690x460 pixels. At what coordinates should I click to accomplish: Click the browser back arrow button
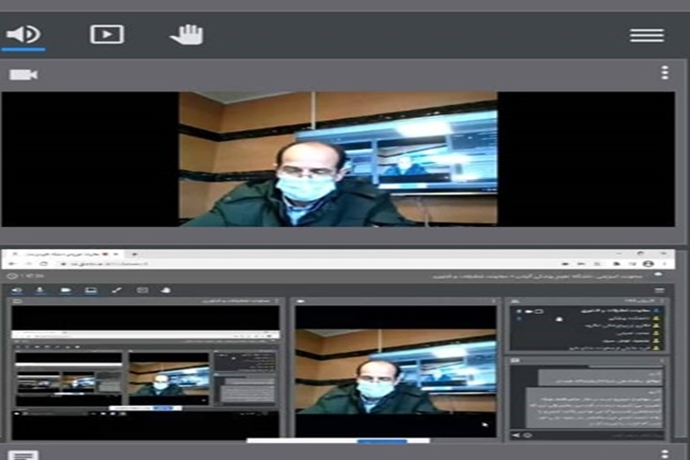coord(12,264)
